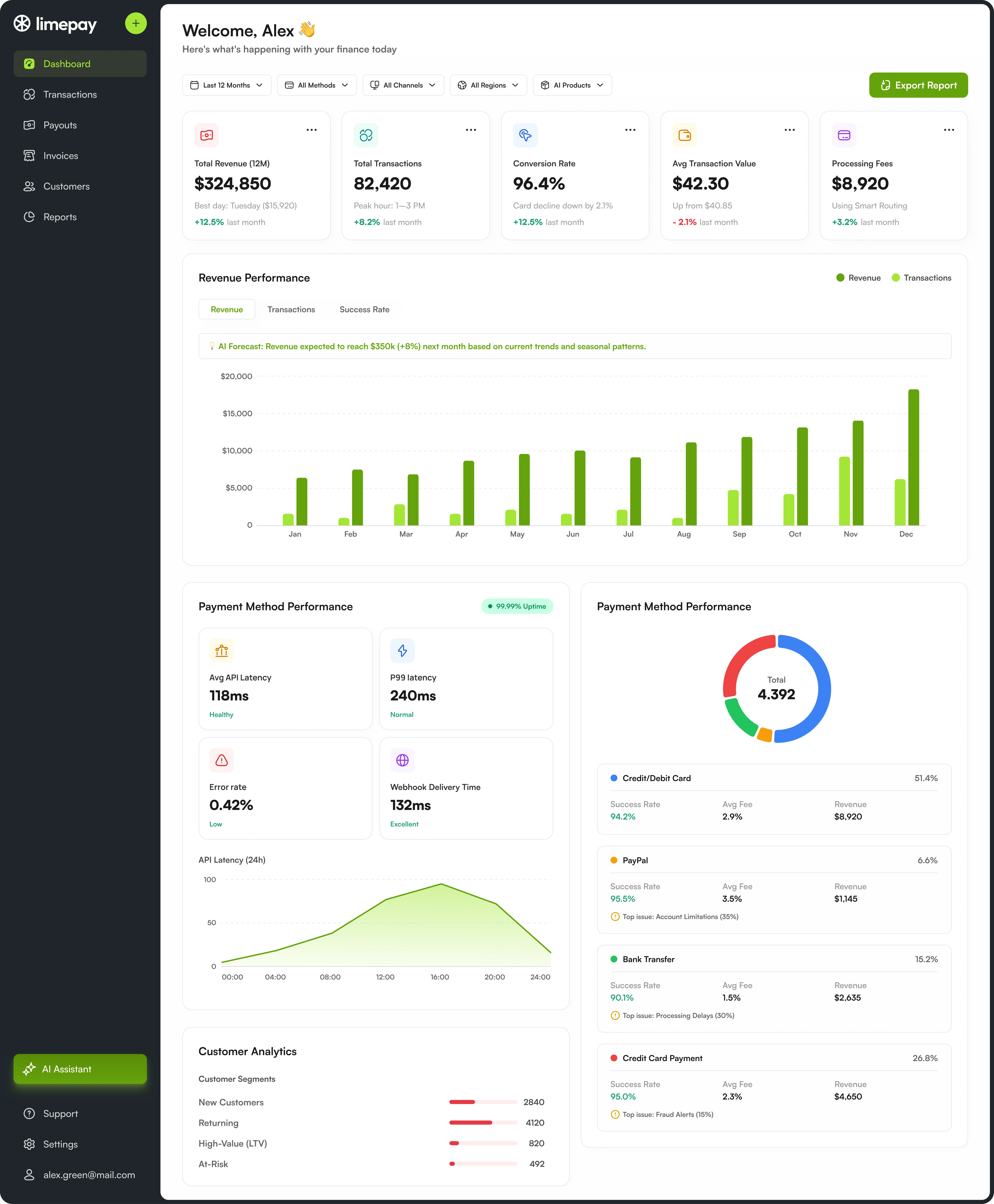Click the donut Total 4.392 label
994x1204 pixels.
776,688
